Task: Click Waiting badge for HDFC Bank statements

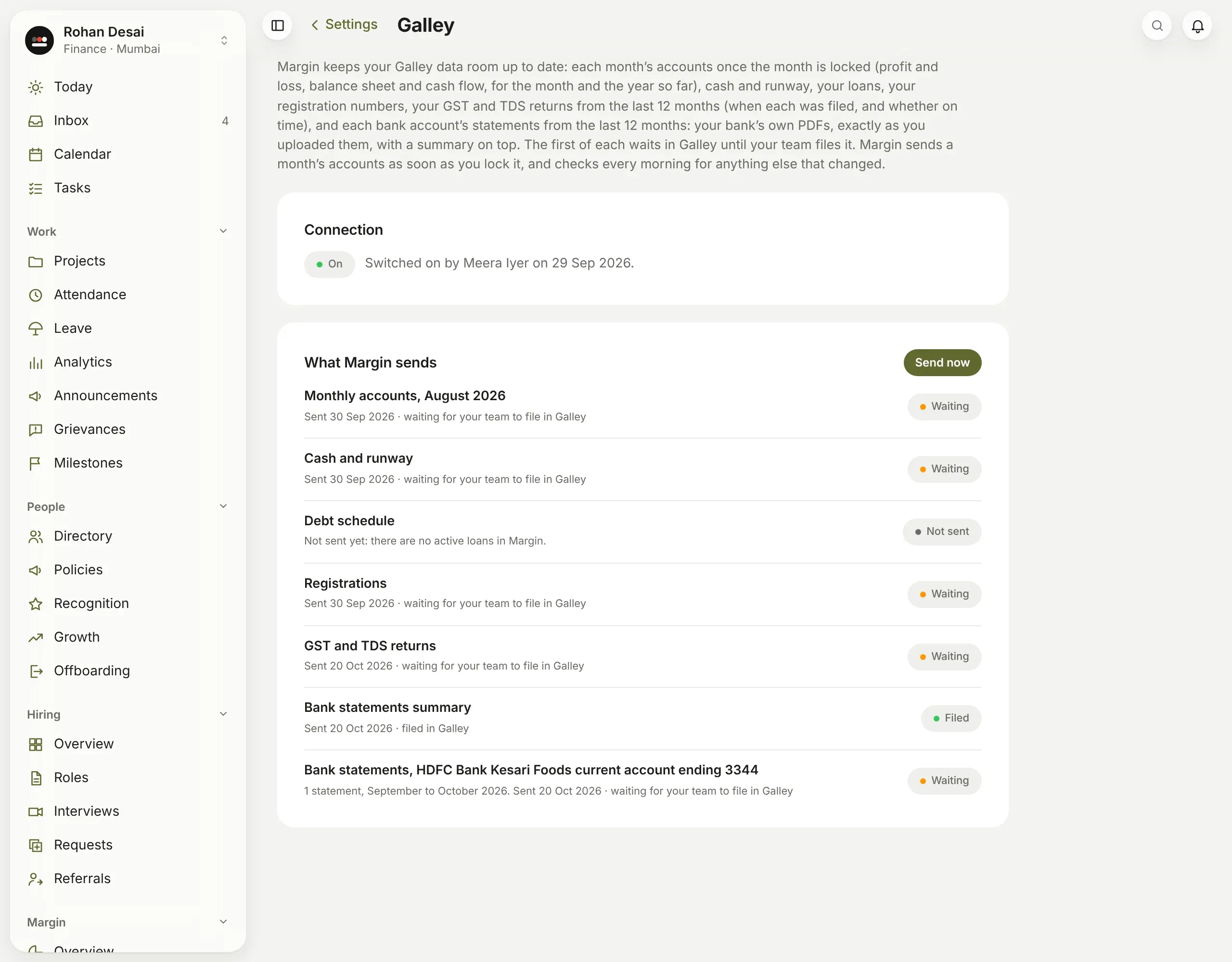Action: 944,781
